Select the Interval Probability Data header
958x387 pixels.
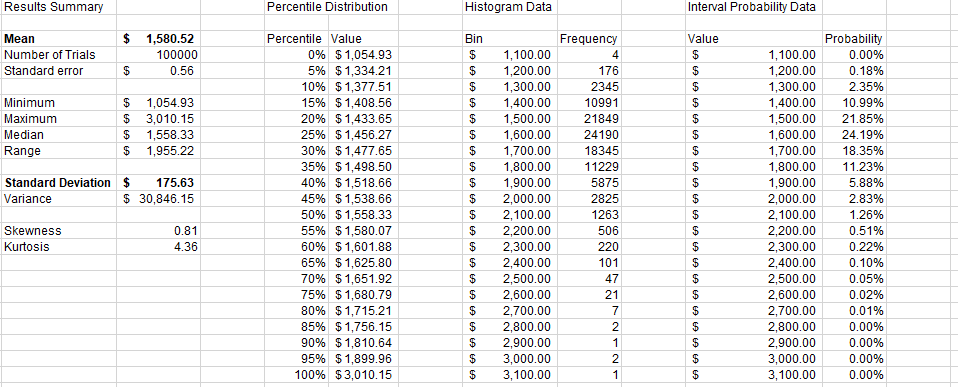[x=753, y=7]
